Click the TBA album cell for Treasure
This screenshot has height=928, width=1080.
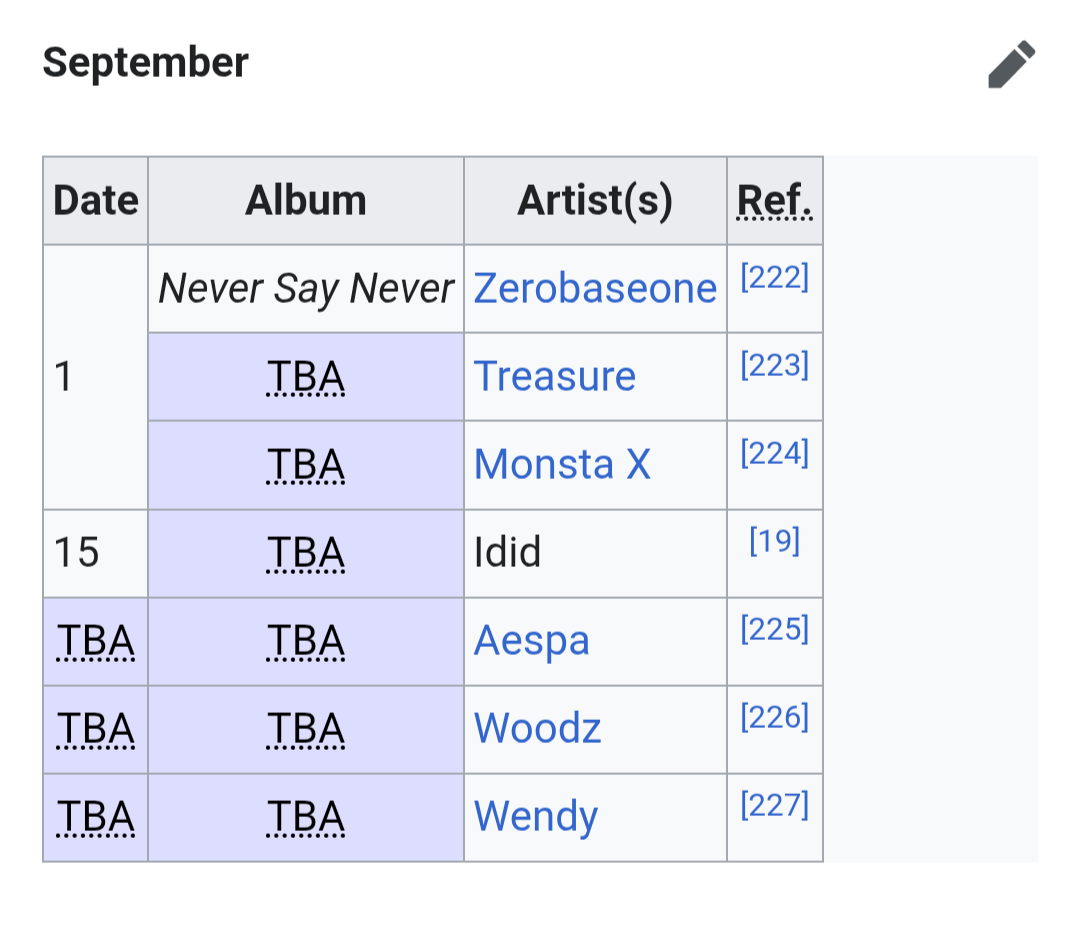[306, 377]
